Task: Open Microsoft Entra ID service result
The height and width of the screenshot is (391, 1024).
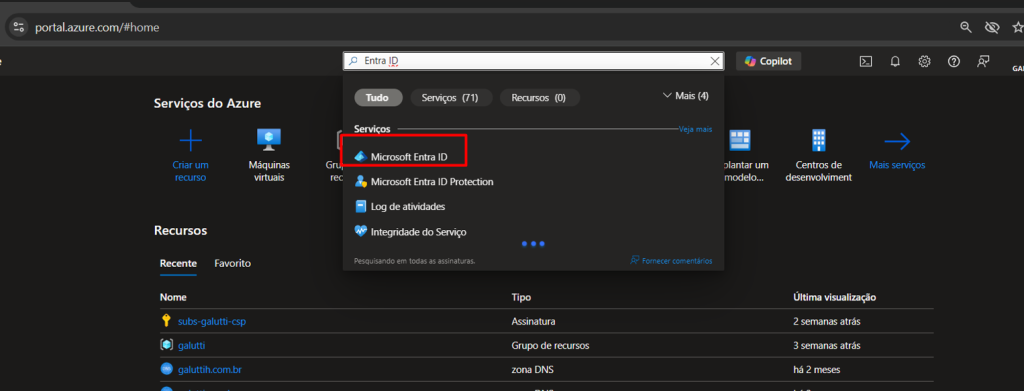Action: point(409,157)
